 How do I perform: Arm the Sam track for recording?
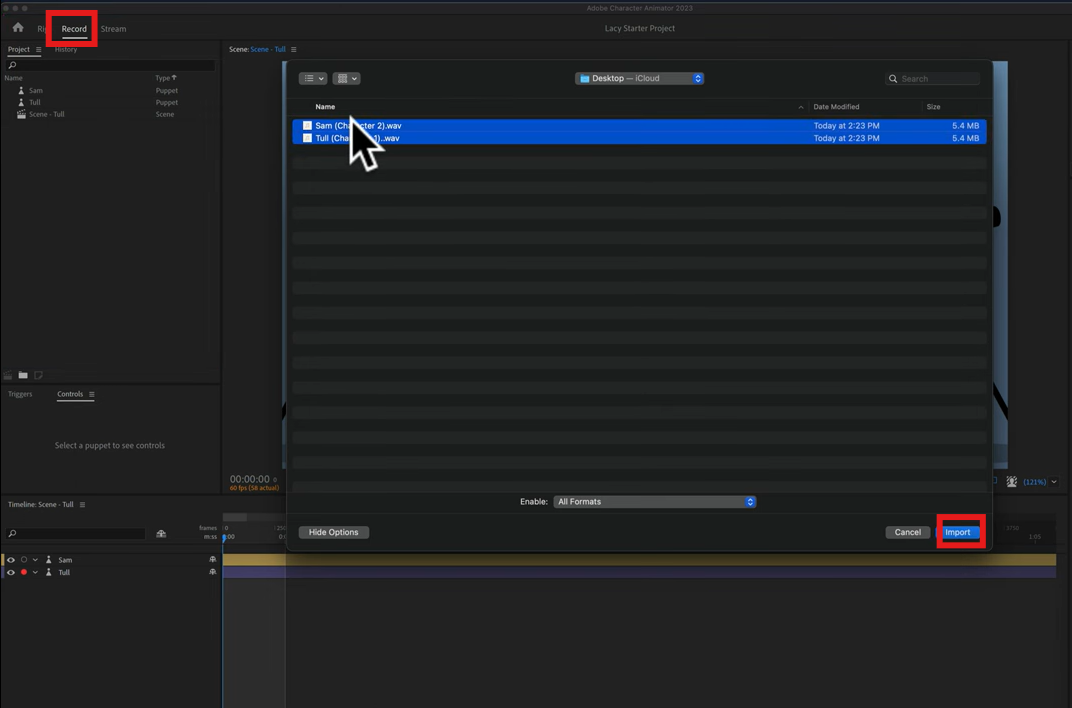click(x=23, y=560)
